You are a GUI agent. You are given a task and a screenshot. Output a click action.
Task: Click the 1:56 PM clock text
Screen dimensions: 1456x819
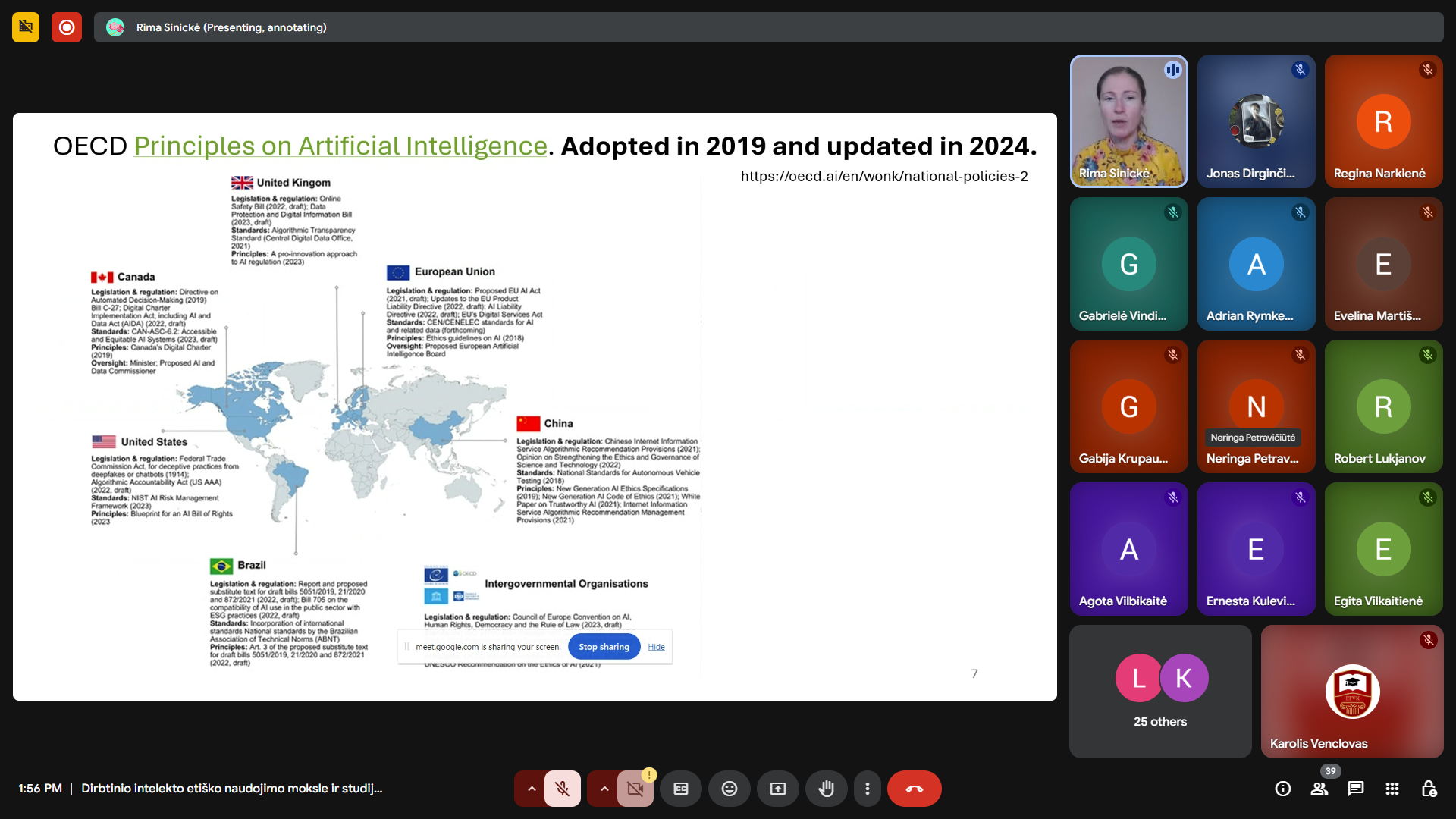[x=40, y=789]
